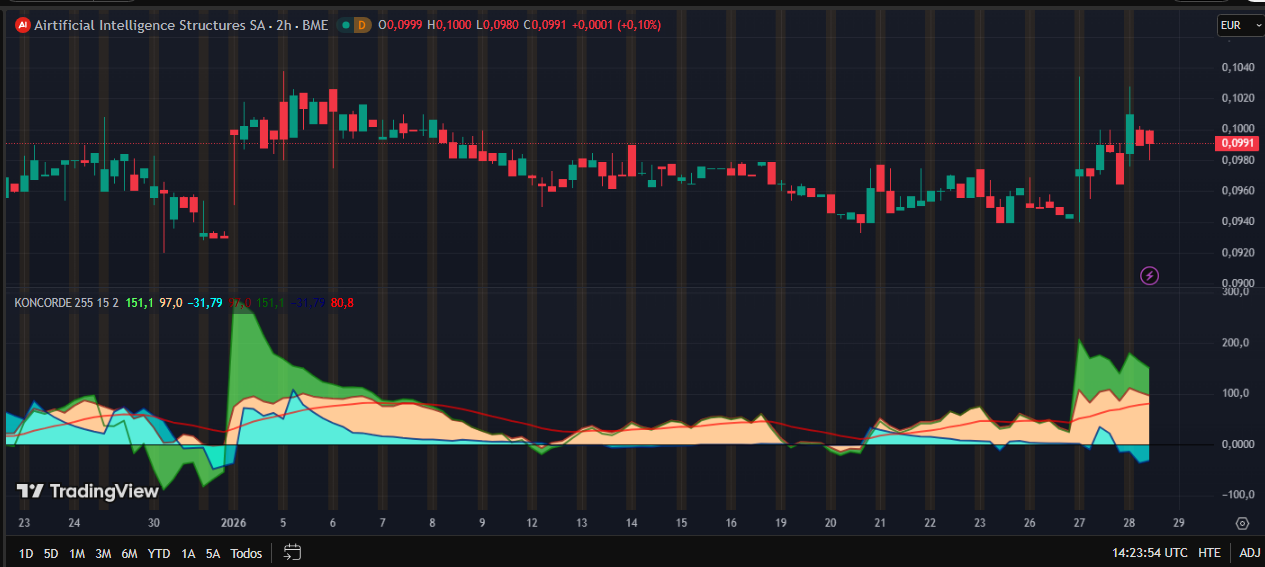Select the 3M time range
1265x567 pixels.
pyautogui.click(x=103, y=553)
